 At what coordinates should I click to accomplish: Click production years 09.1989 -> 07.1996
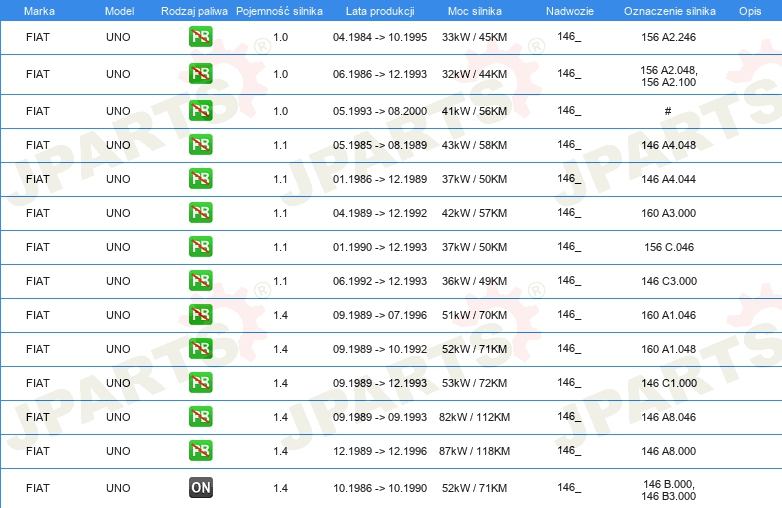tap(380, 315)
